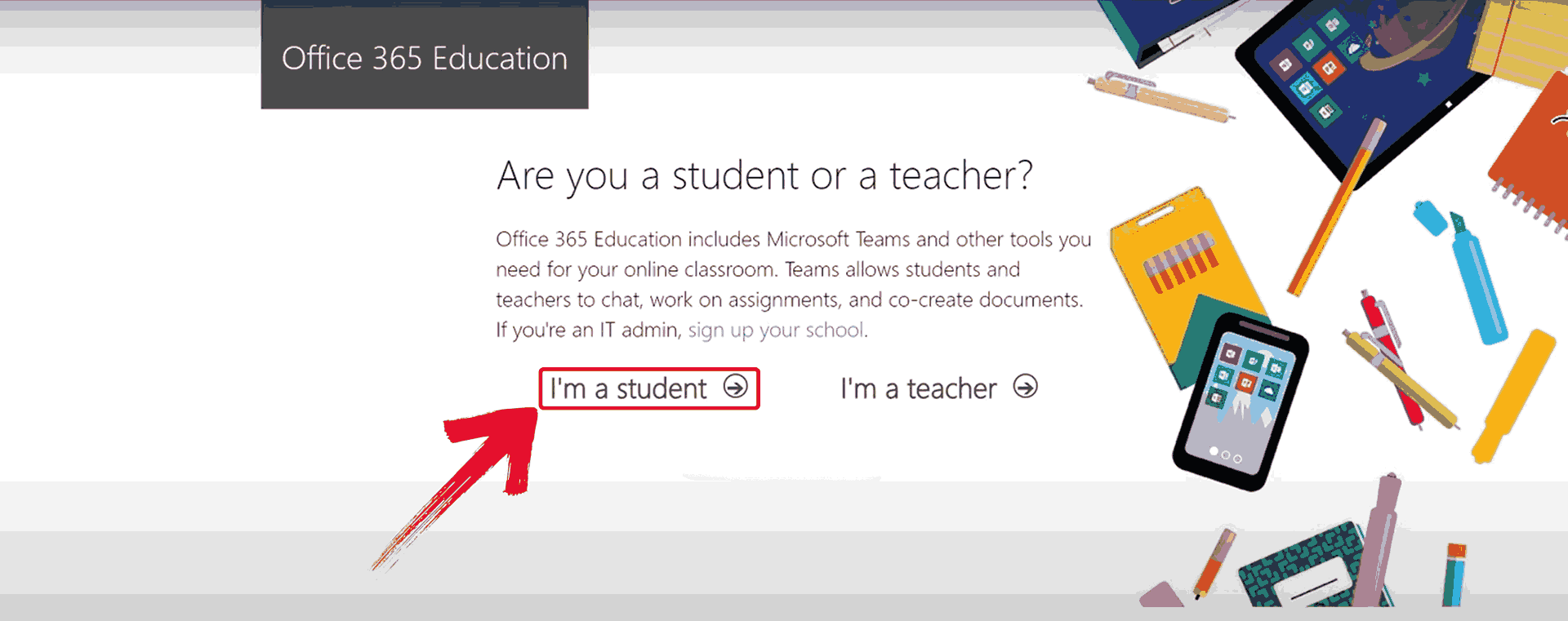Click the "I'm a student" link
Image resolution: width=1568 pixels, height=621 pixels.
pyautogui.click(x=648, y=388)
